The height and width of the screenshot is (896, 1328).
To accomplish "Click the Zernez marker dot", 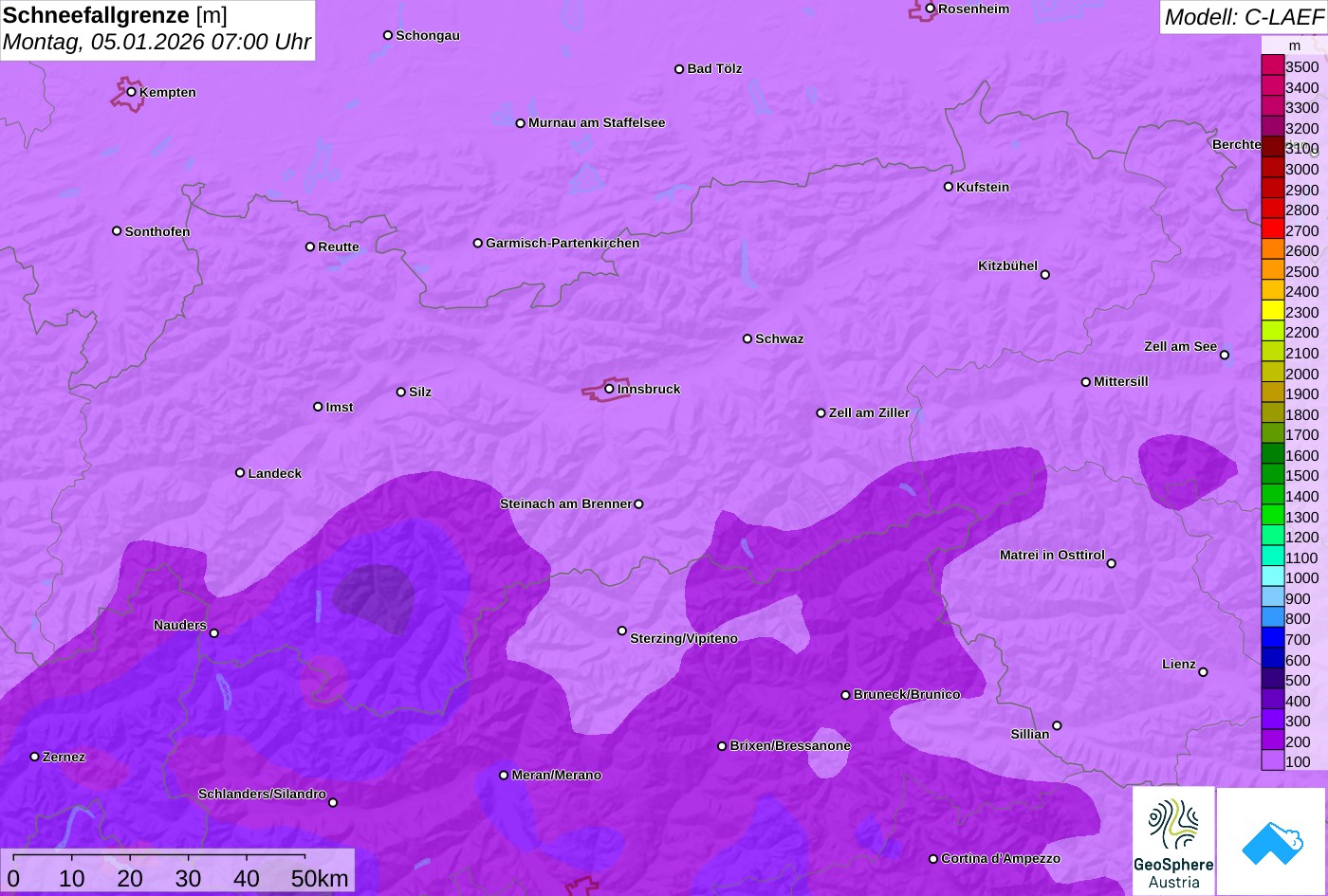I will point(35,757).
